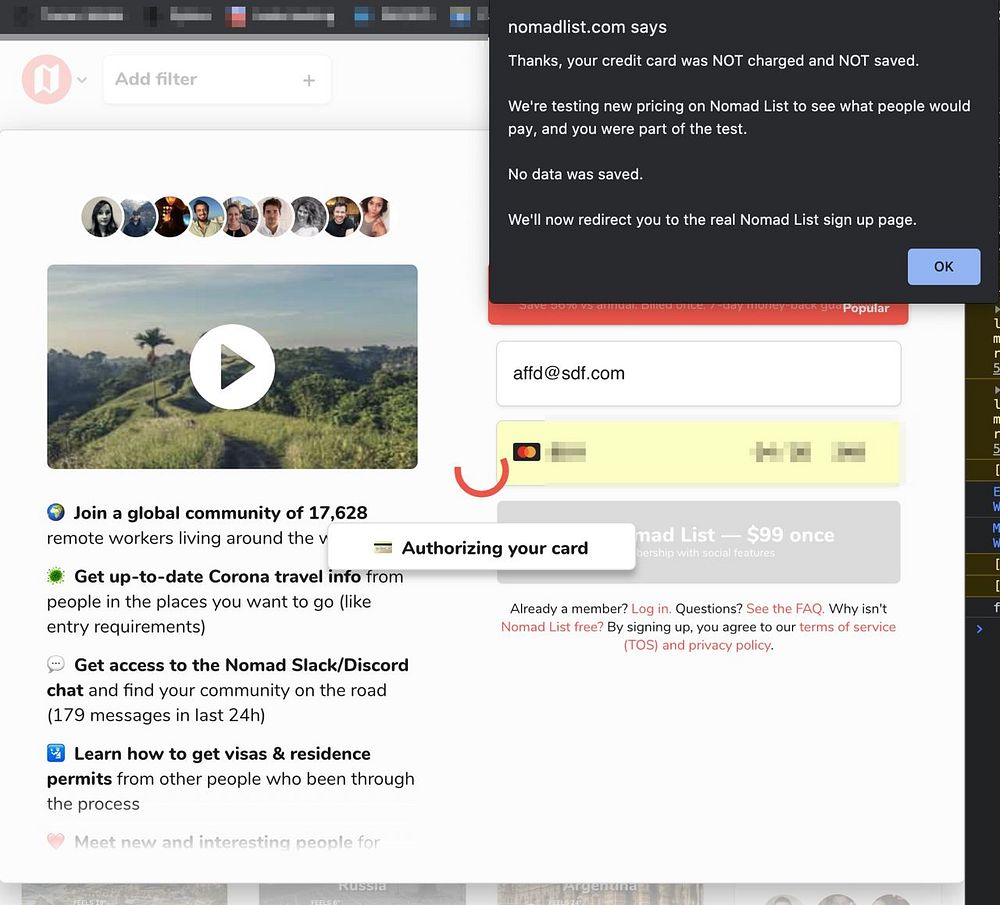1000x905 pixels.
Task: Click the yellow credit card input field
Action: tap(698, 453)
